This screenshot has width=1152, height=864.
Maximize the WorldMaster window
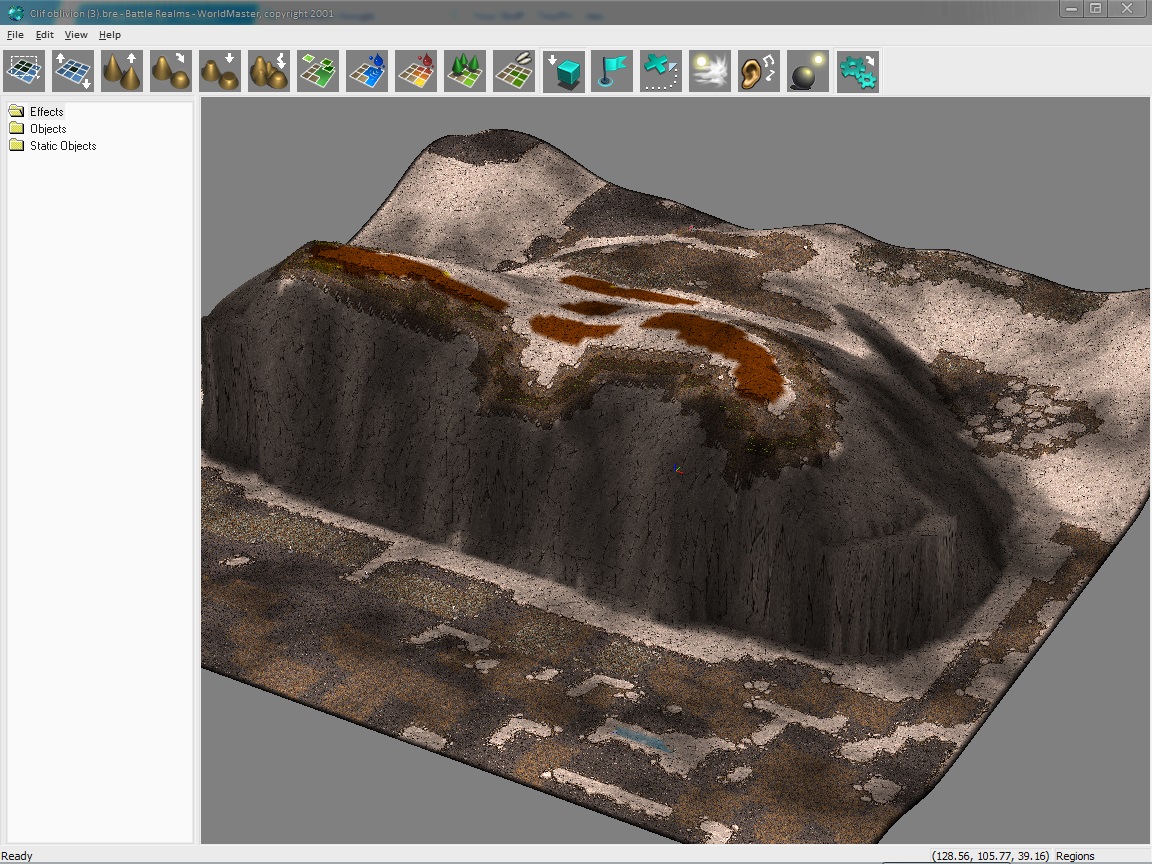1095,9
